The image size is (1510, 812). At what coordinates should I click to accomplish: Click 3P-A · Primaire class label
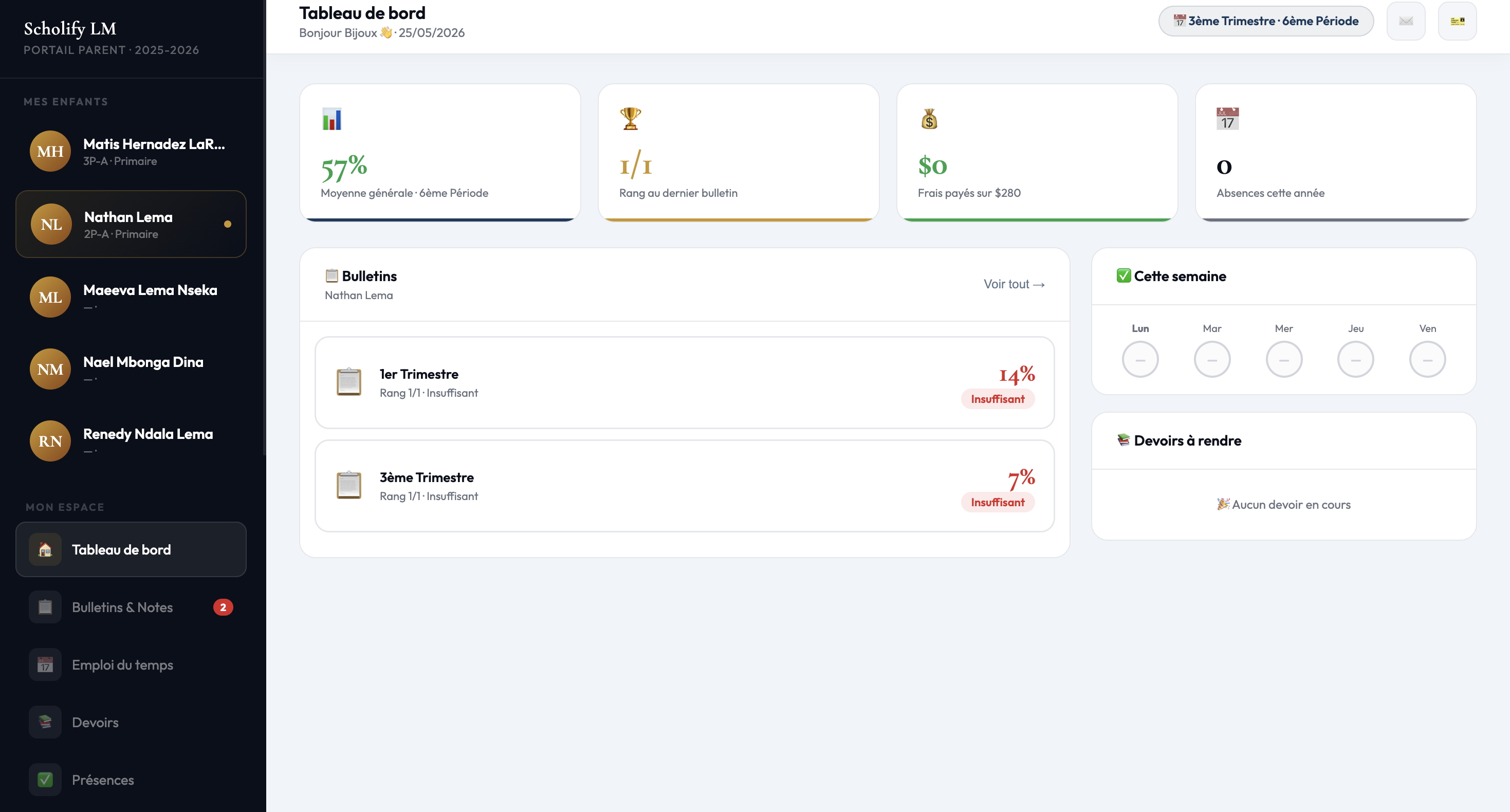click(x=120, y=161)
